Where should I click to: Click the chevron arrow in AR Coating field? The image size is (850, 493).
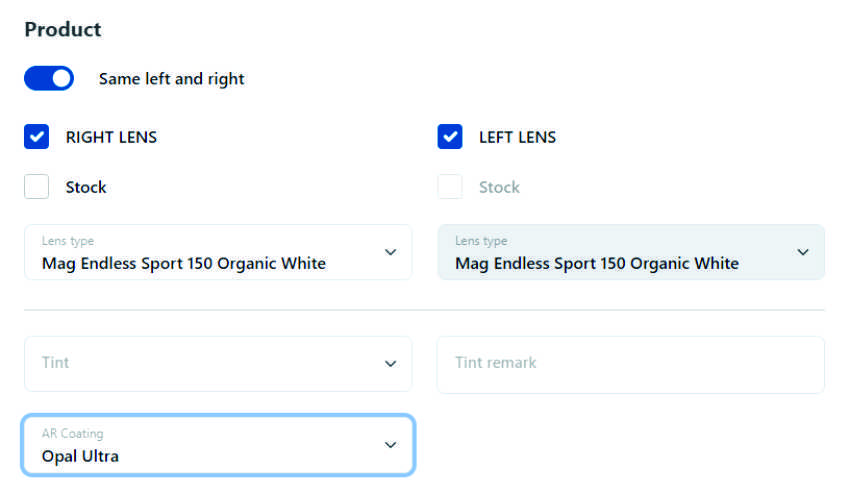point(391,445)
